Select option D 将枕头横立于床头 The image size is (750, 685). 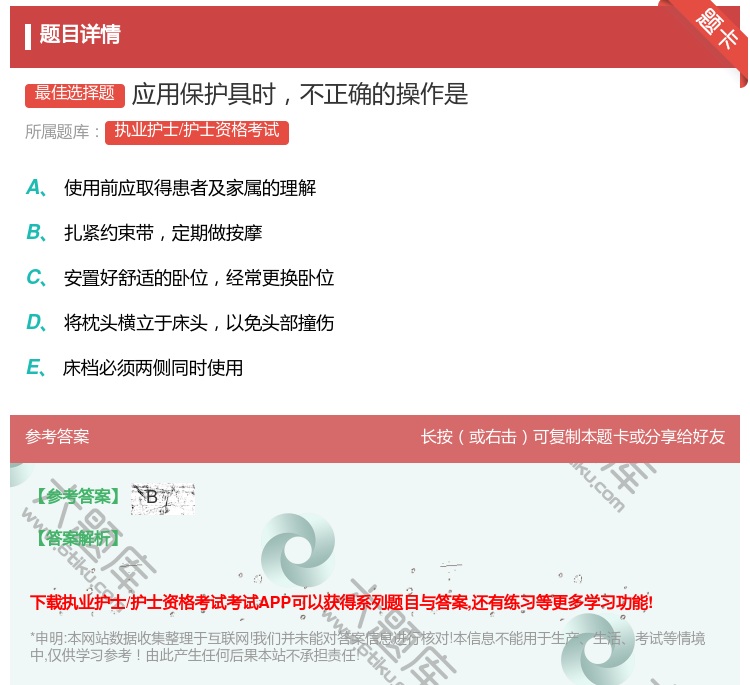(180, 323)
